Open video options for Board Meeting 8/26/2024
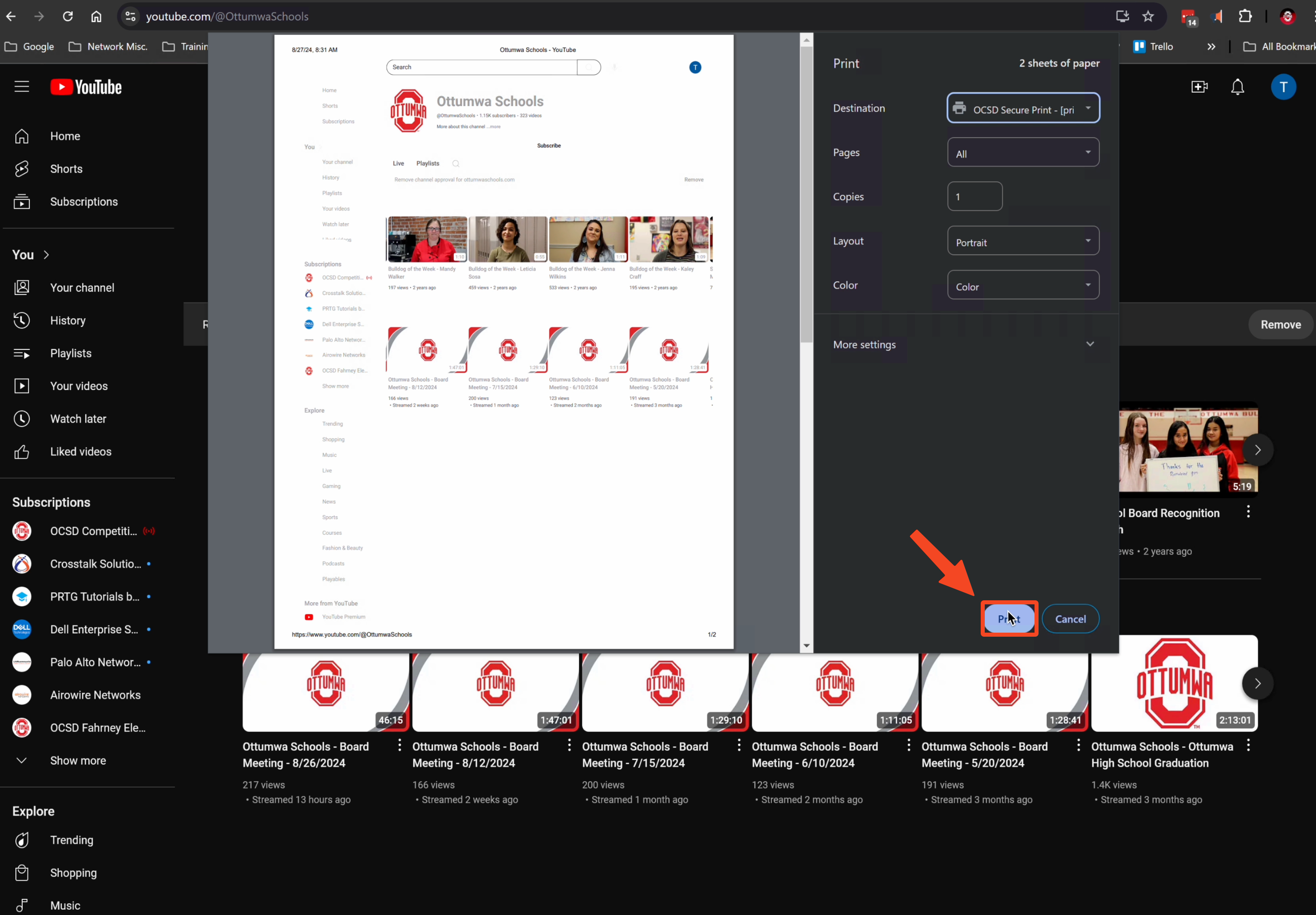1316x915 pixels. coord(400,745)
